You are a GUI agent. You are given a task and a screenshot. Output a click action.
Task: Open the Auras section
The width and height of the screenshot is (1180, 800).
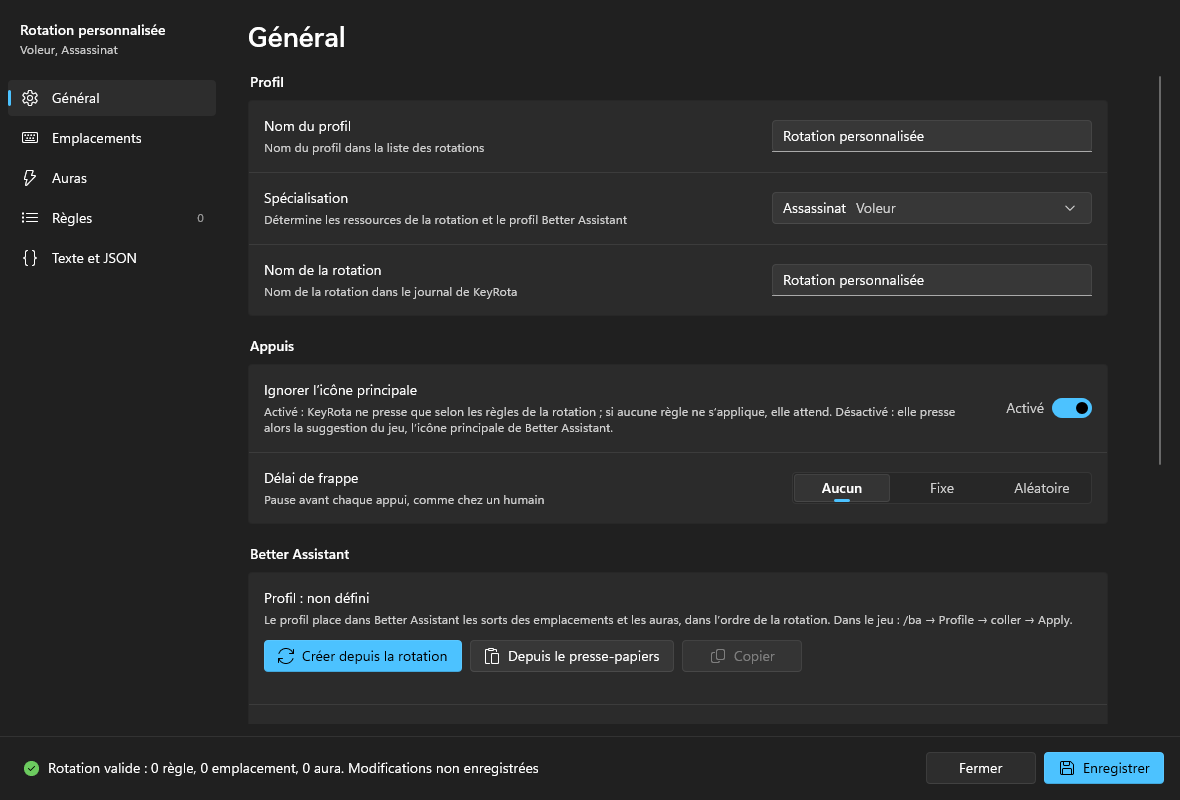pos(112,178)
